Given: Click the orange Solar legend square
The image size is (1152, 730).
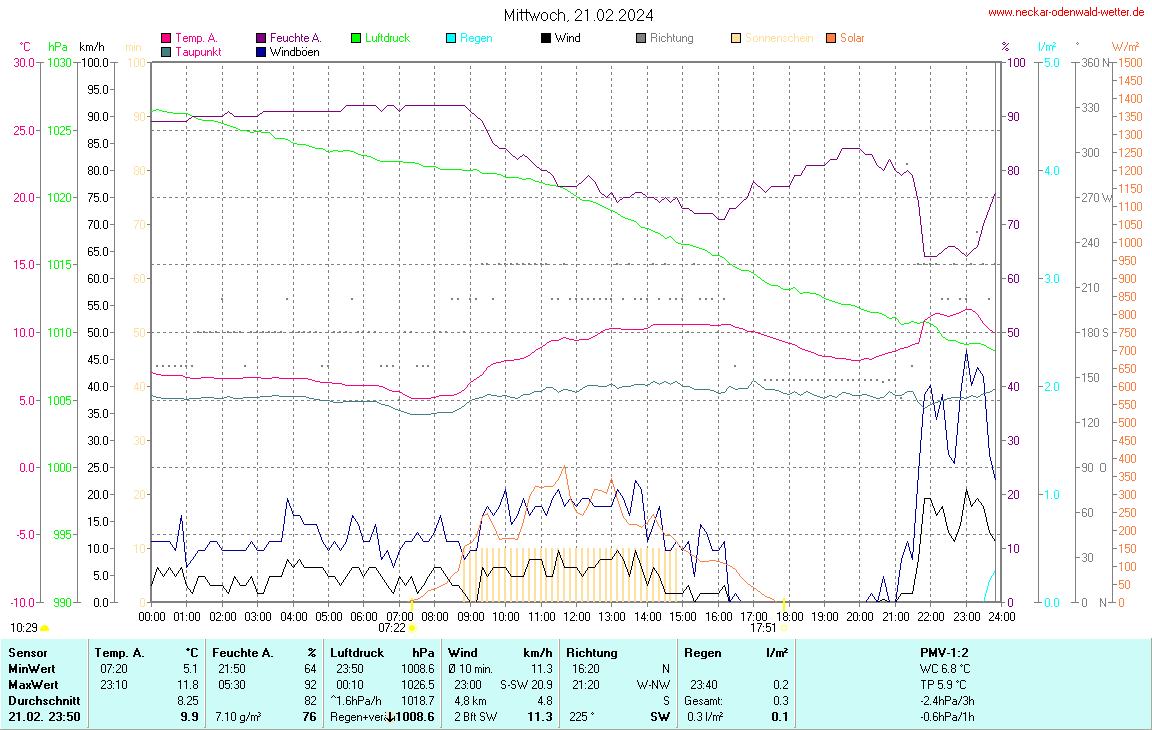Looking at the screenshot, I should [x=831, y=38].
